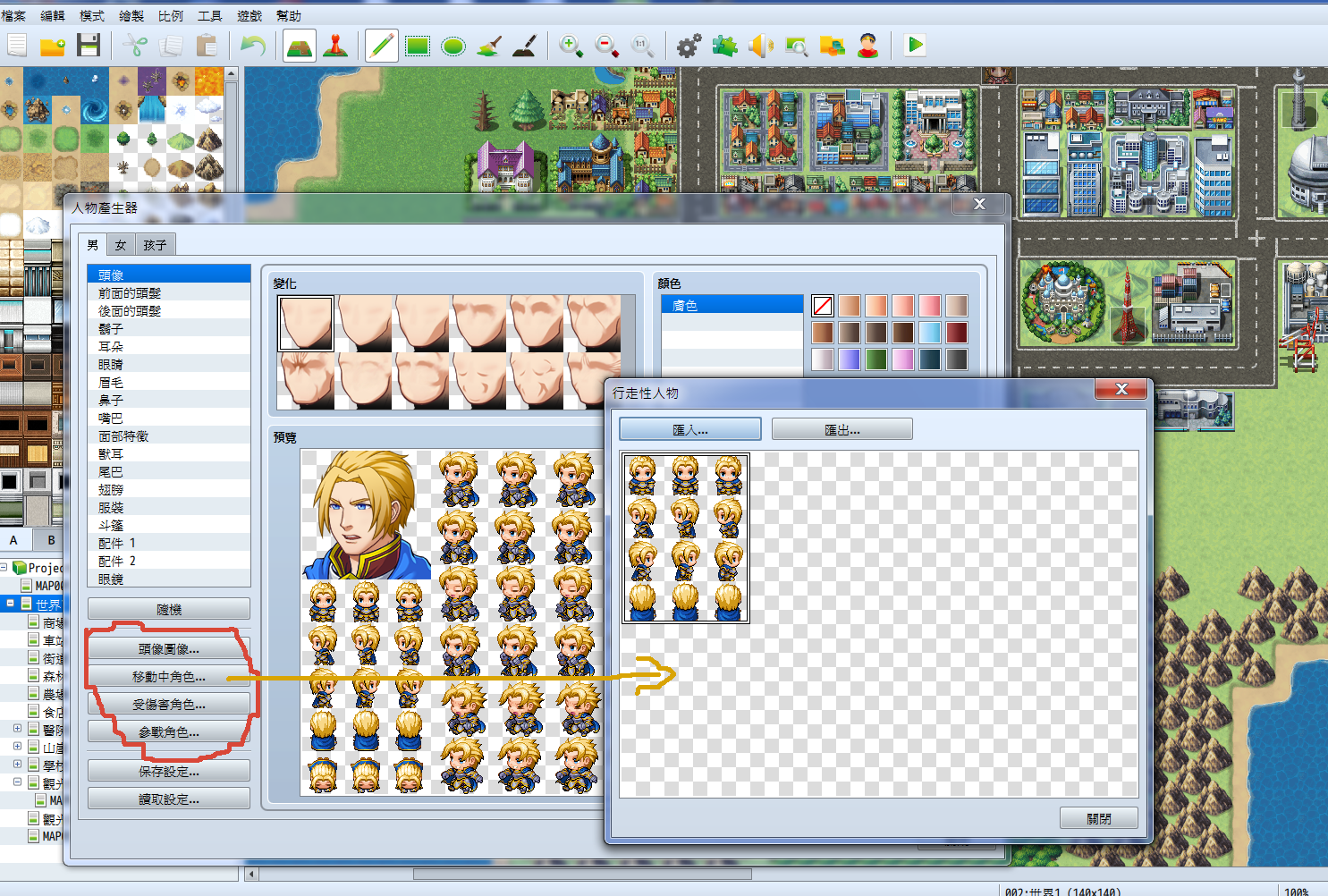Select 眼睛 in the parts list
The height and width of the screenshot is (896, 1328).
click(169, 364)
